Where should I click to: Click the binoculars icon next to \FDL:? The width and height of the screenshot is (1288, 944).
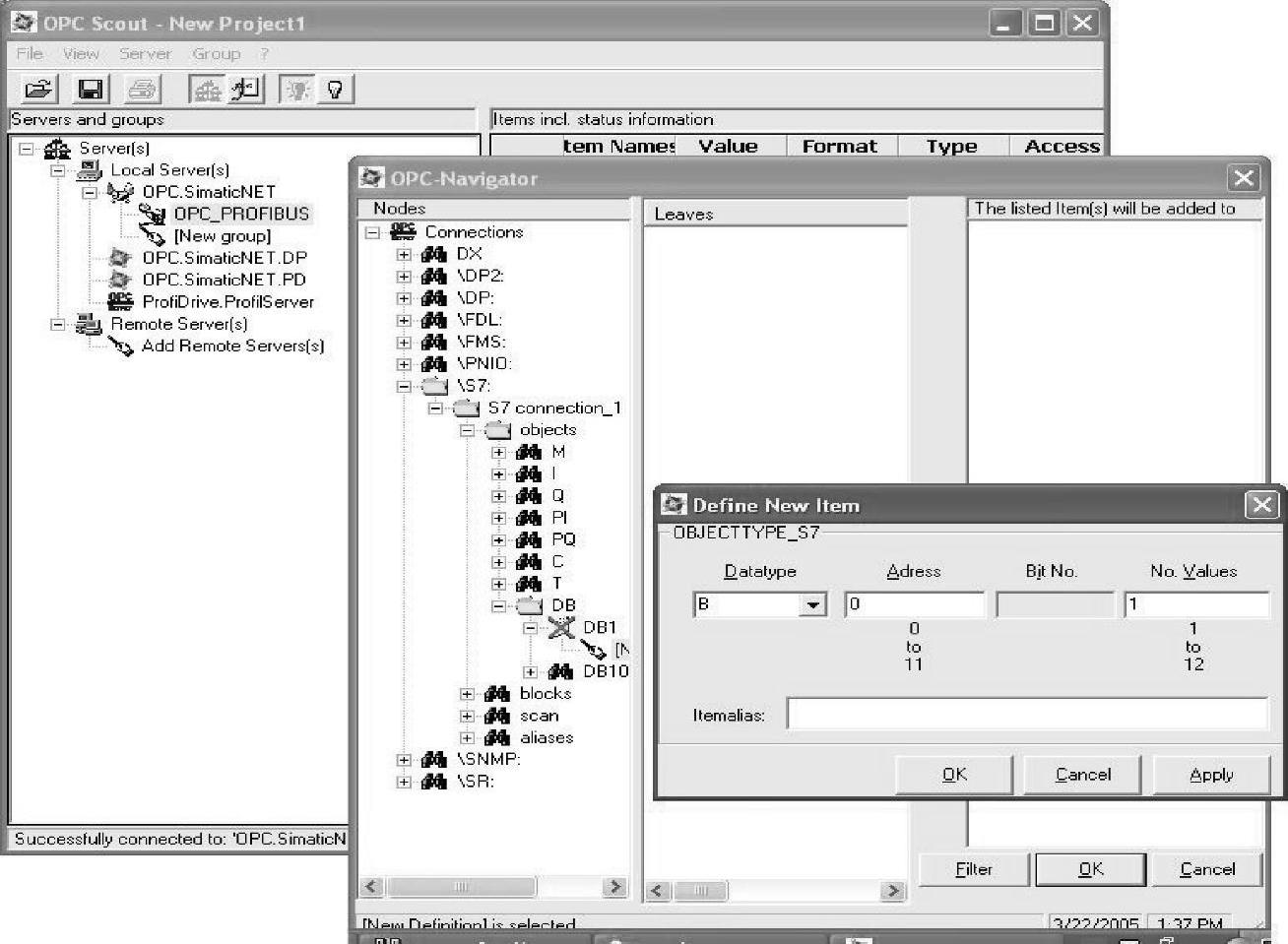tap(434, 320)
